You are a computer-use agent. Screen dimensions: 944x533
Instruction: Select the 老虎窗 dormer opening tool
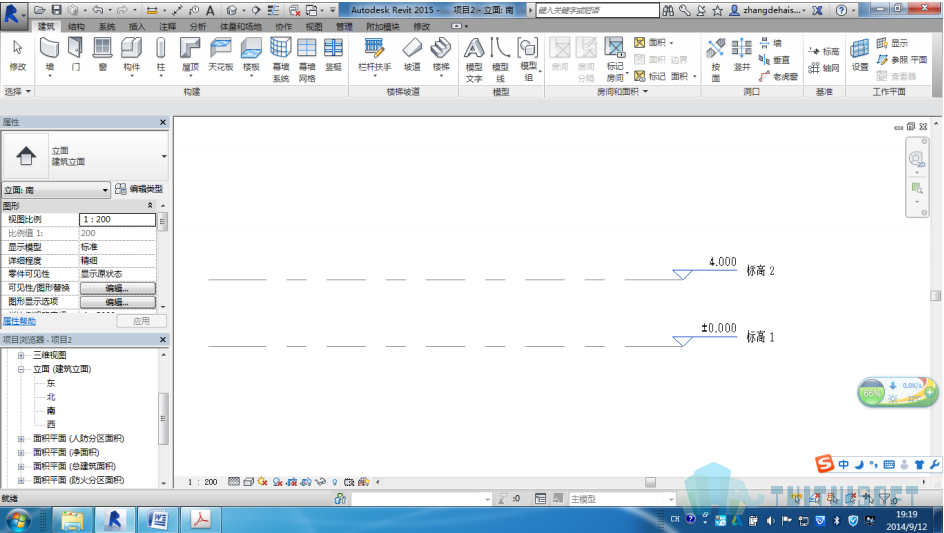click(x=778, y=76)
